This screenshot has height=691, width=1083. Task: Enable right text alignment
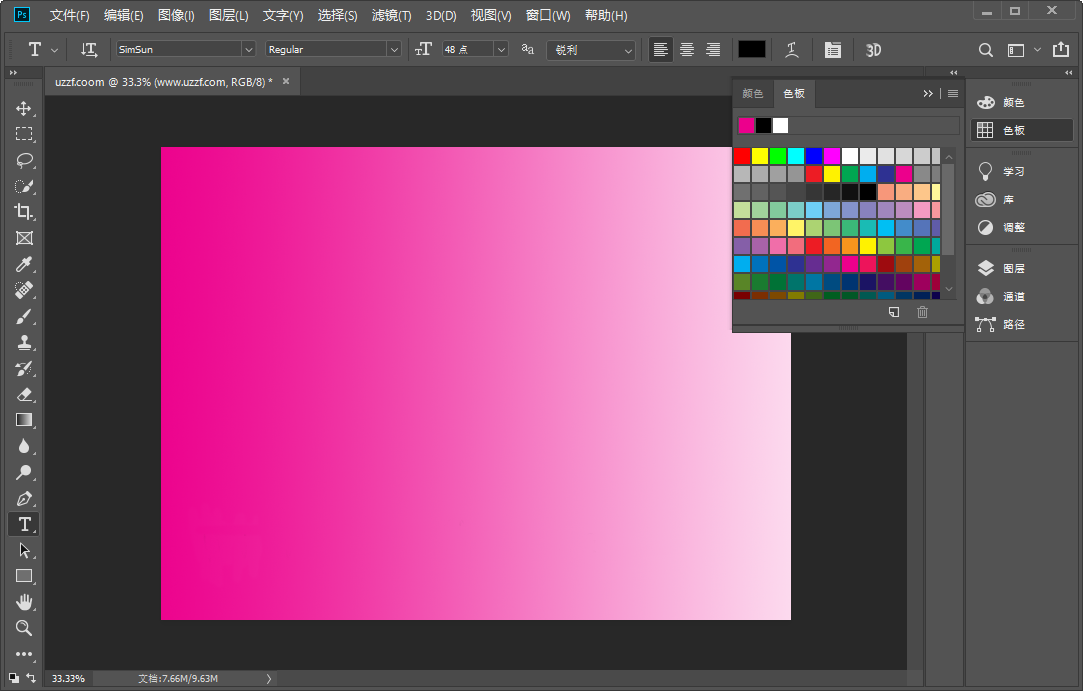click(713, 49)
